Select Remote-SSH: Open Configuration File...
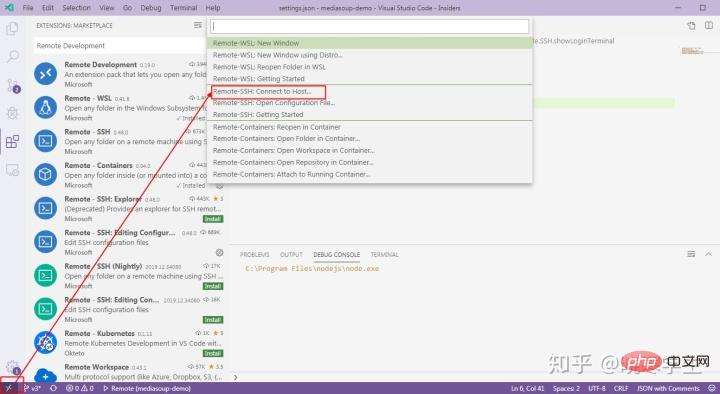The width and height of the screenshot is (720, 394). pyautogui.click(x=370, y=102)
